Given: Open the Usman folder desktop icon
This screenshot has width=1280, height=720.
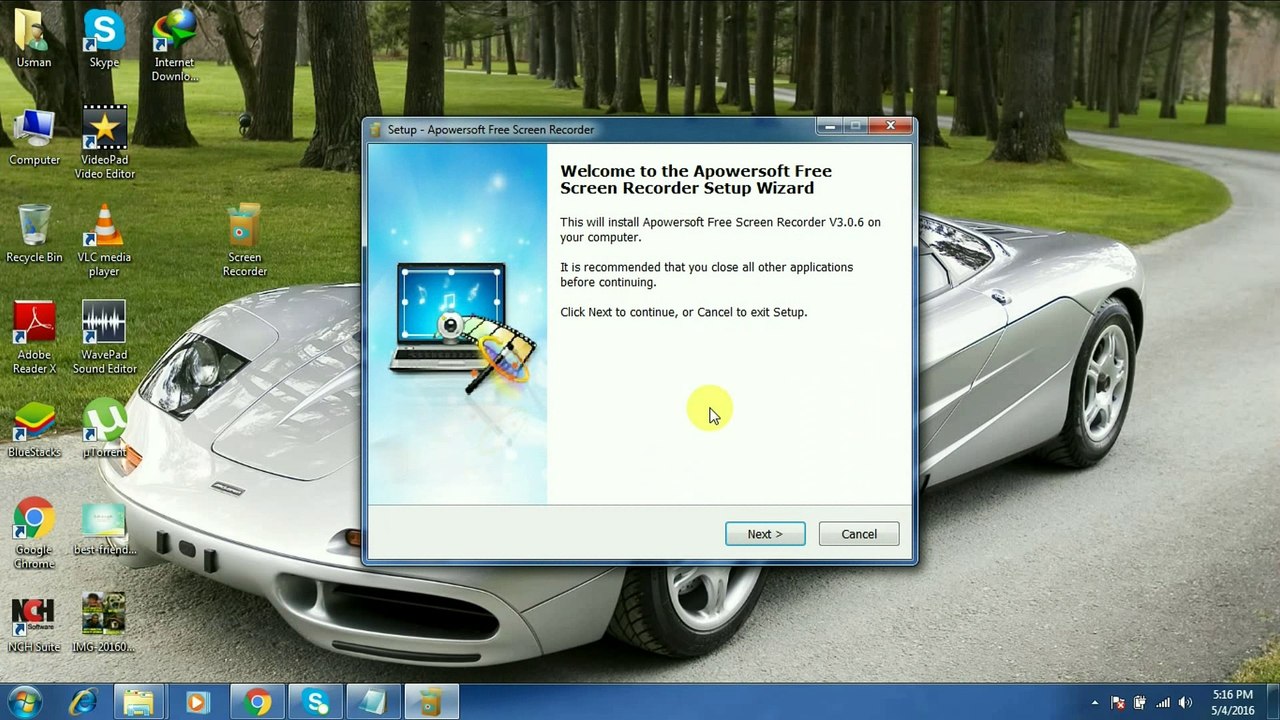Looking at the screenshot, I should pos(34,38).
